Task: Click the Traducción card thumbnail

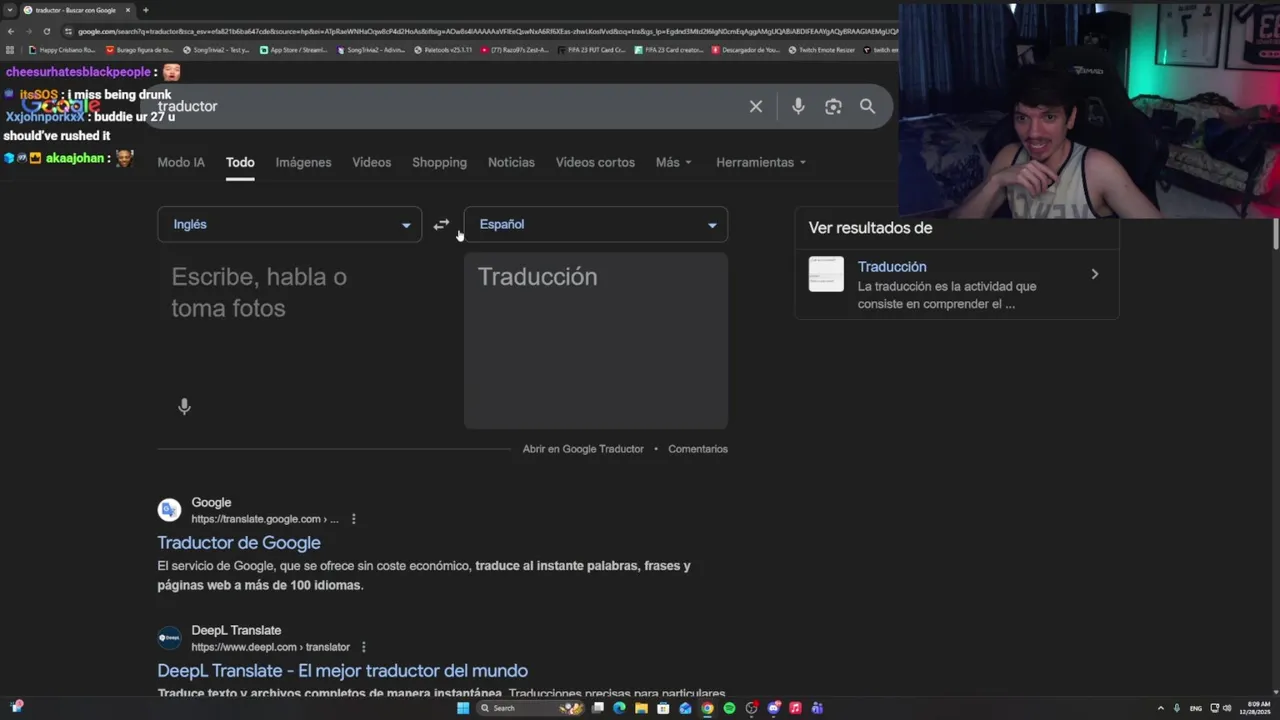Action: click(x=826, y=274)
